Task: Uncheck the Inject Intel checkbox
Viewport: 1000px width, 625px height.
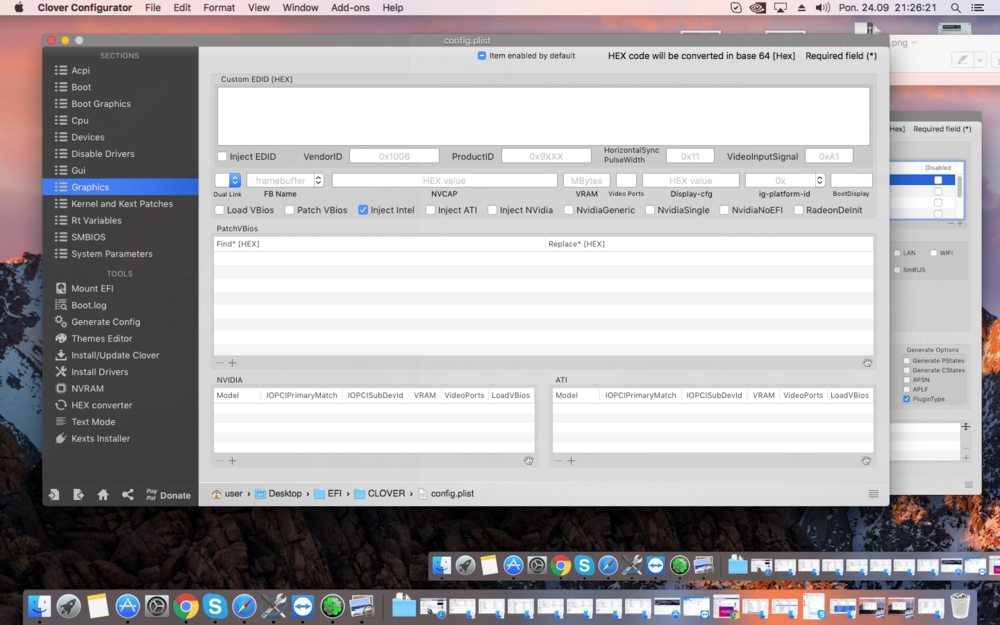Action: (363, 210)
